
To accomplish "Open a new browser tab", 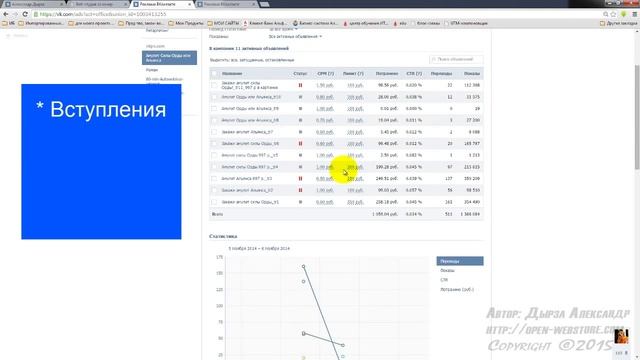I will (x=264, y=4).
